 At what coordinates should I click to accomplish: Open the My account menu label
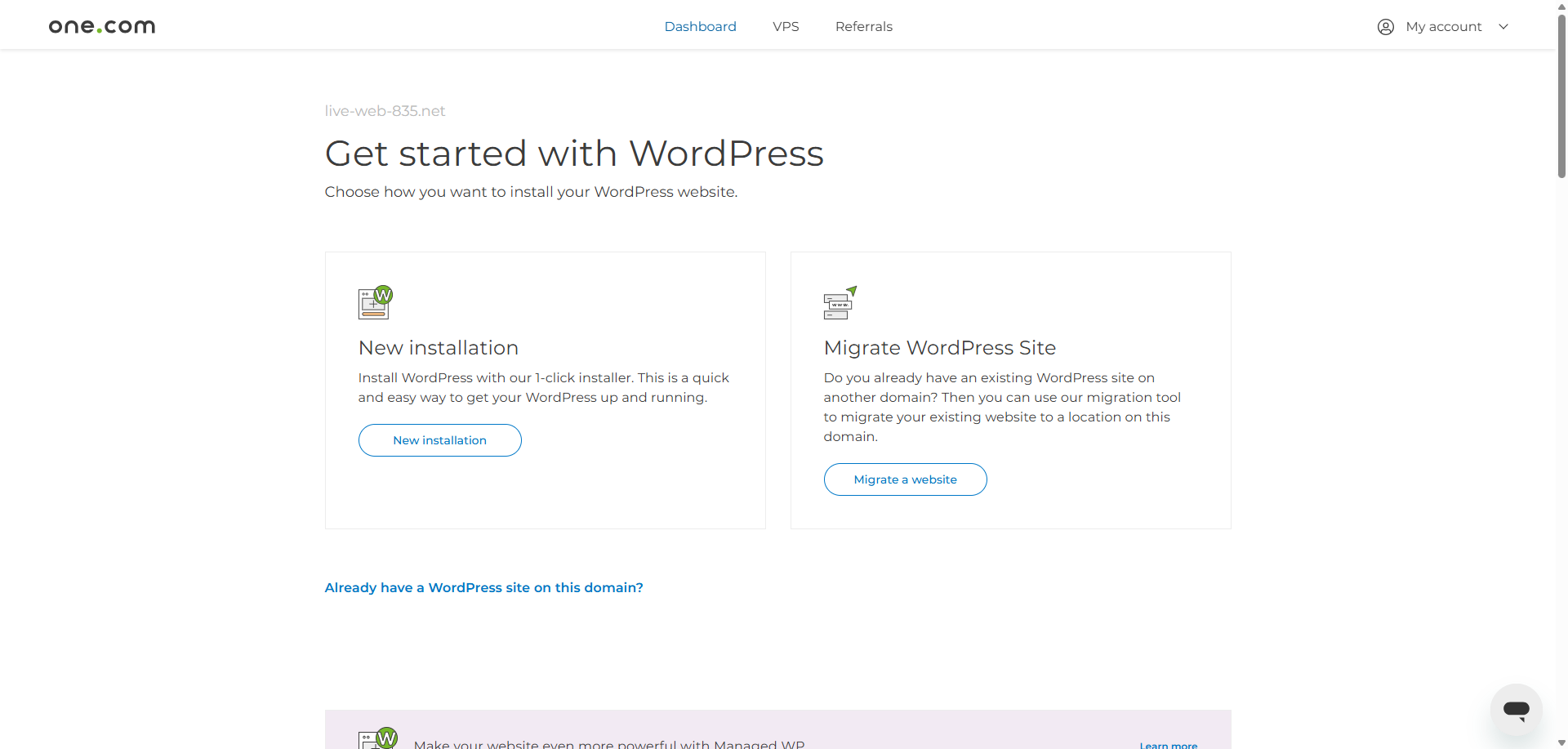(x=1443, y=26)
